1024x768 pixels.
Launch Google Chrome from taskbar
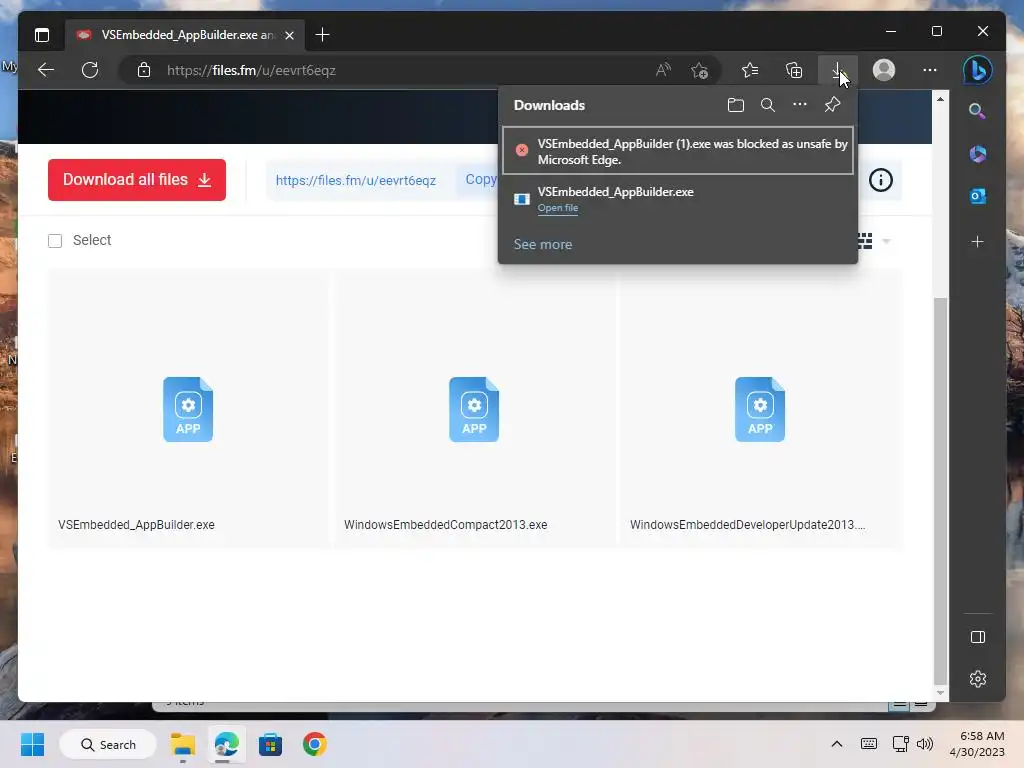point(314,744)
